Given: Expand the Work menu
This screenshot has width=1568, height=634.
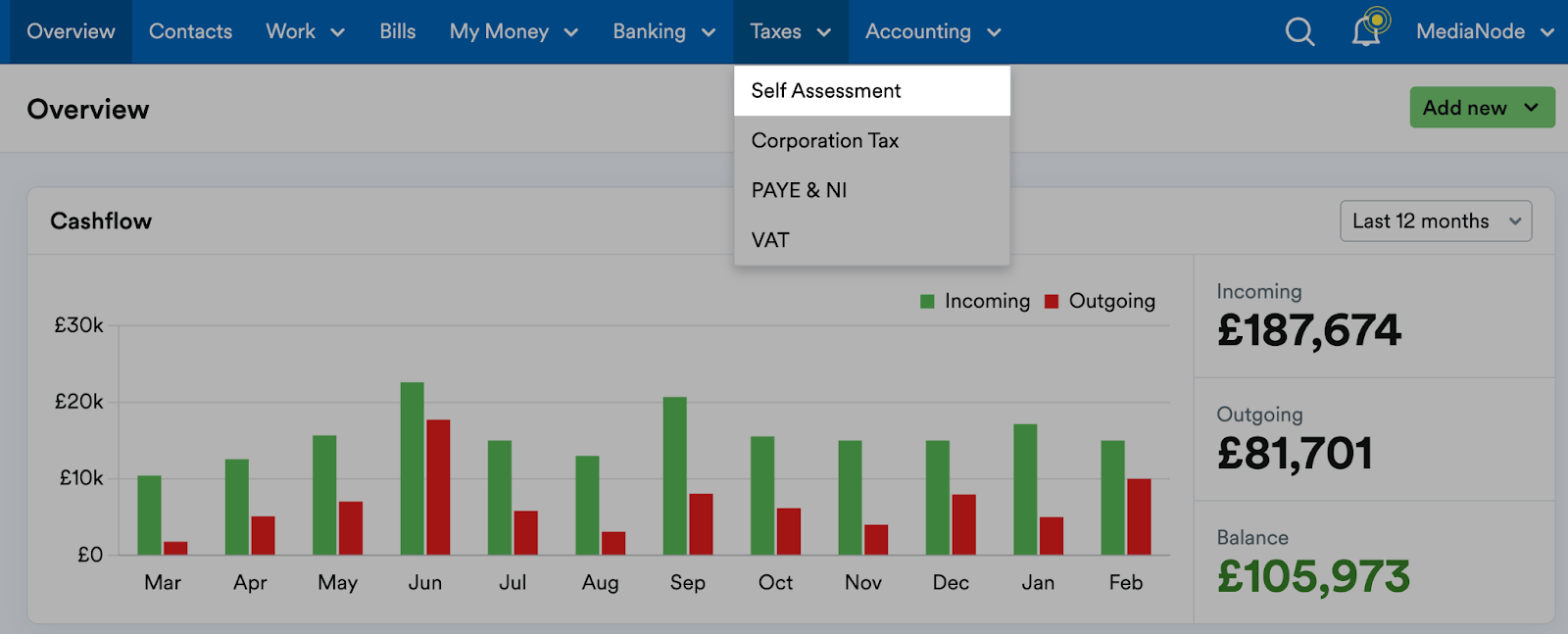Looking at the screenshot, I should pyautogui.click(x=305, y=31).
